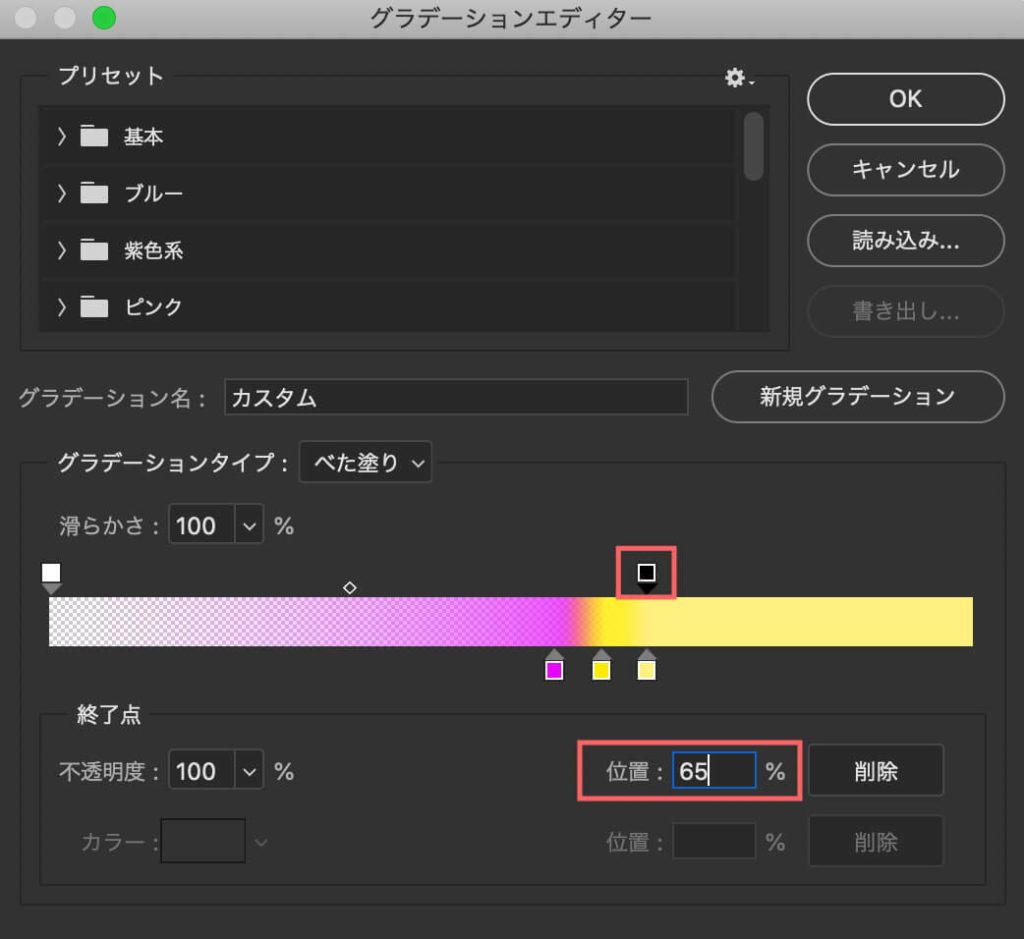The width and height of the screenshot is (1024, 939).
Task: Open the グラデーションタイプ dropdown
Action: point(365,462)
